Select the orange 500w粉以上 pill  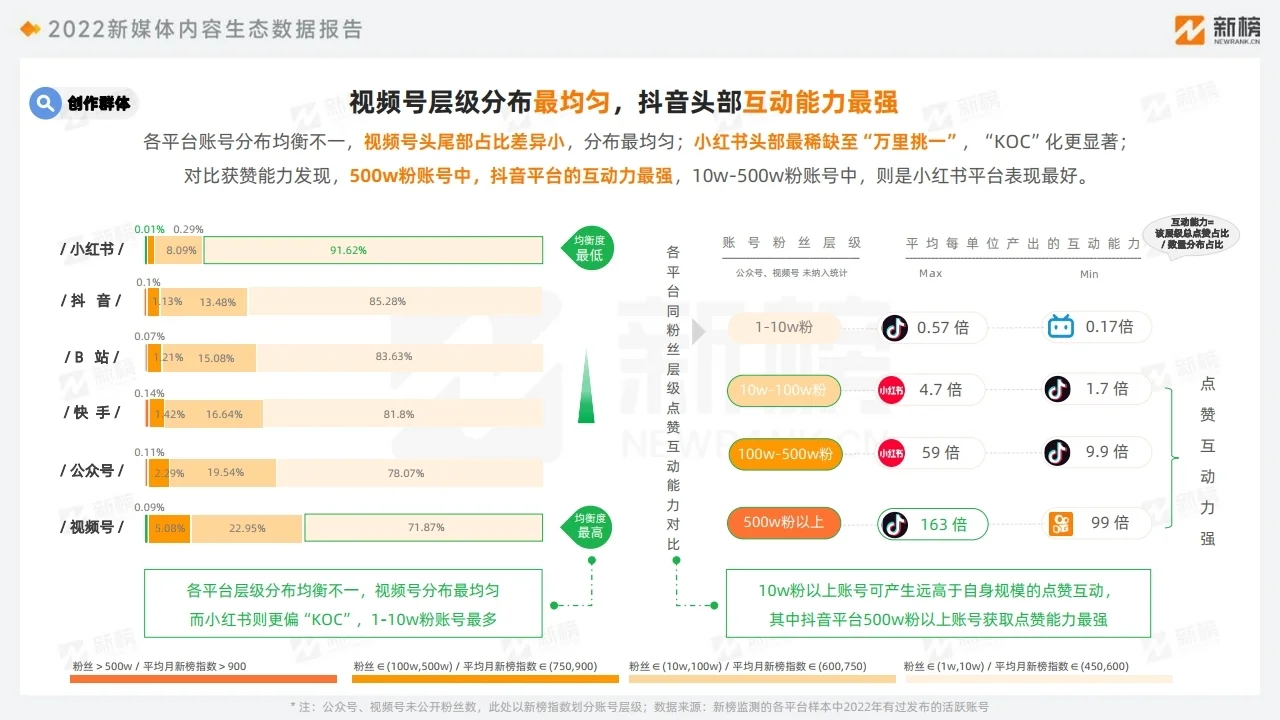coord(784,522)
